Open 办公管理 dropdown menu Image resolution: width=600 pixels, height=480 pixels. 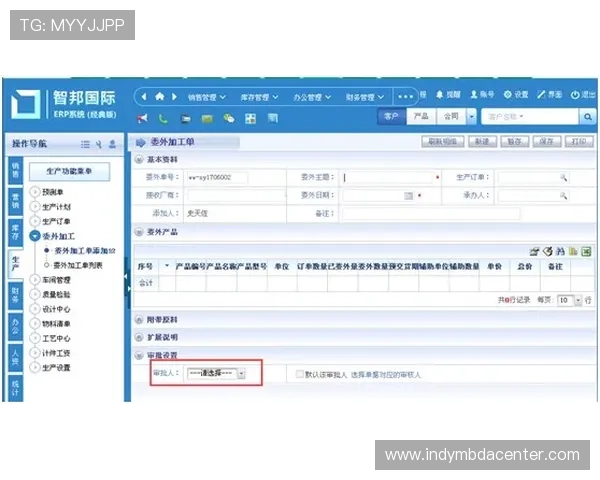[312, 97]
